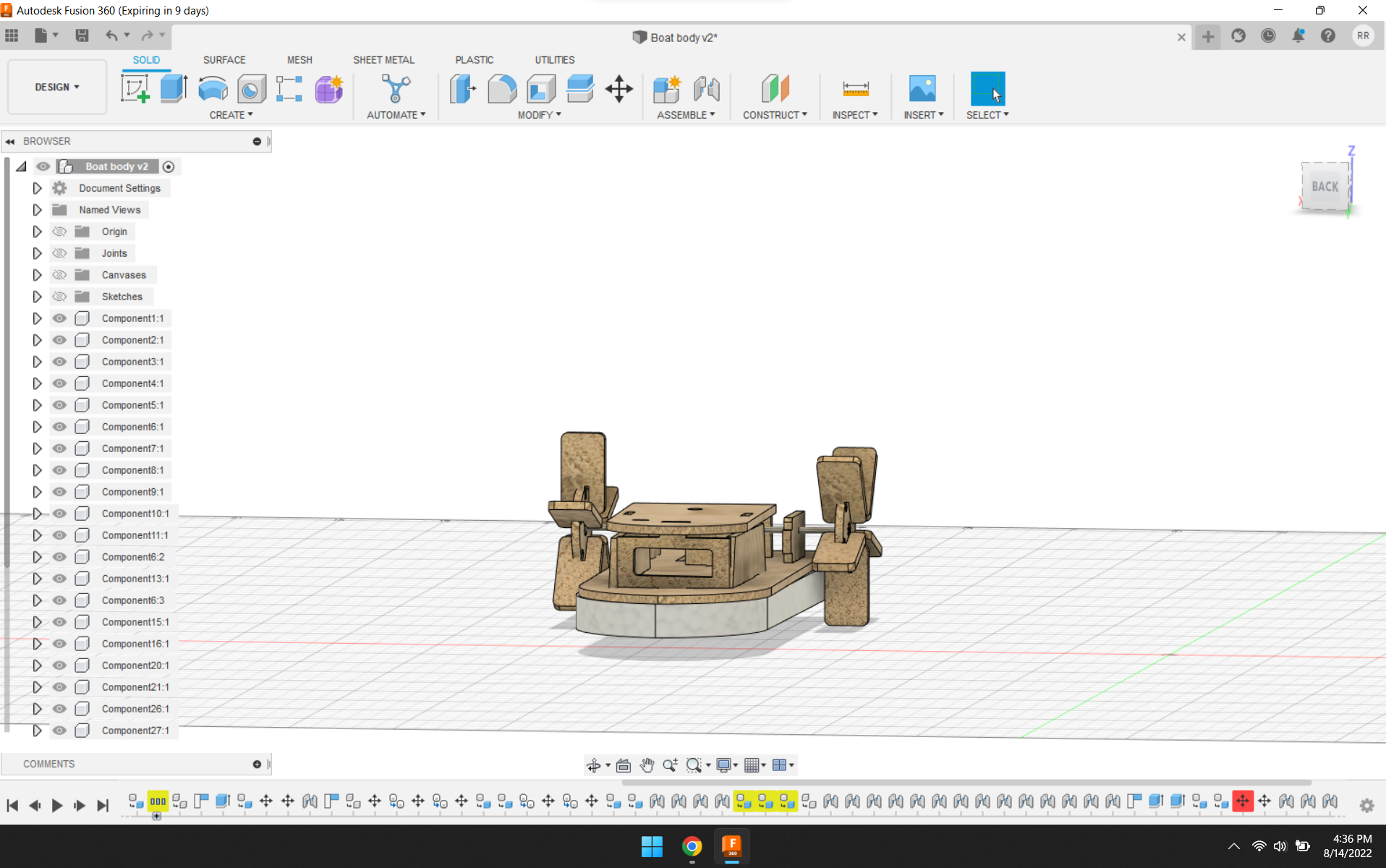This screenshot has width=1386, height=868.
Task: Switch to the SURFACE tab
Action: click(224, 59)
